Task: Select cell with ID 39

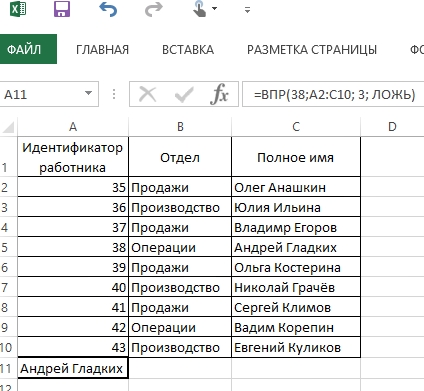Action: click(73, 267)
